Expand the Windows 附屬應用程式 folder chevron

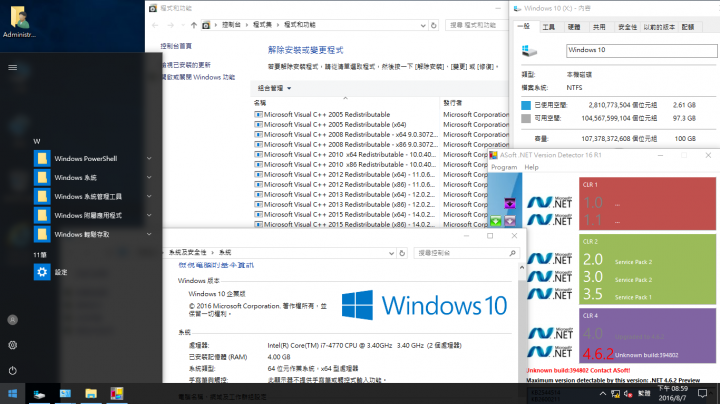(x=149, y=215)
